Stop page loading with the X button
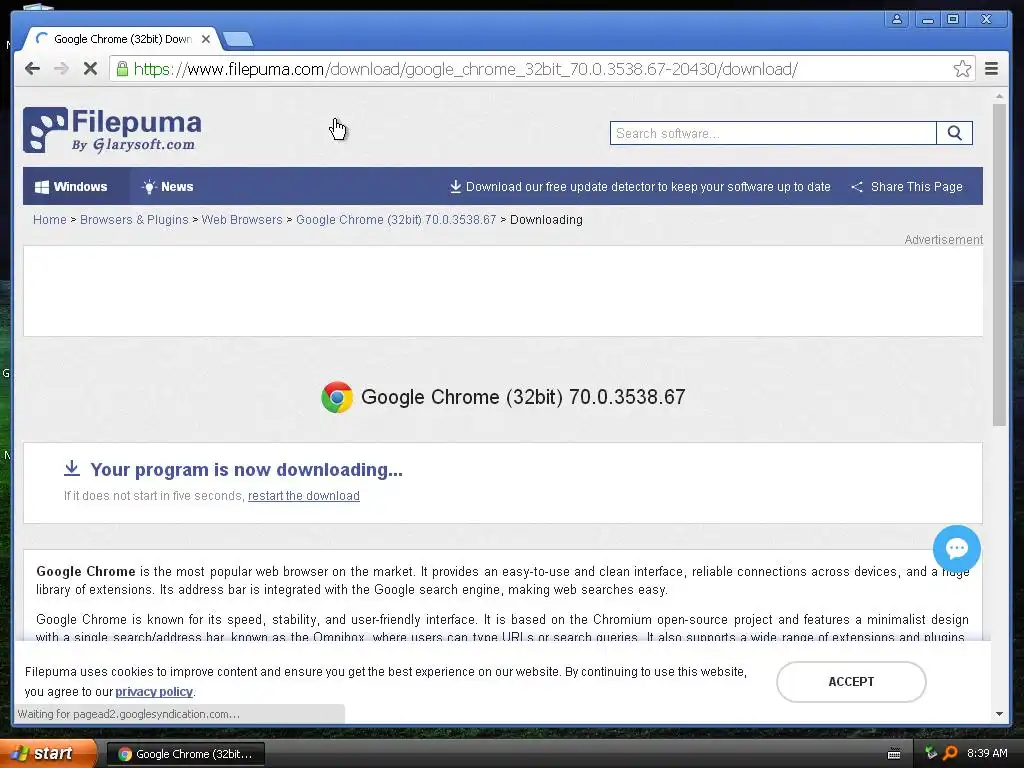Image resolution: width=1024 pixels, height=768 pixels. (x=90, y=69)
